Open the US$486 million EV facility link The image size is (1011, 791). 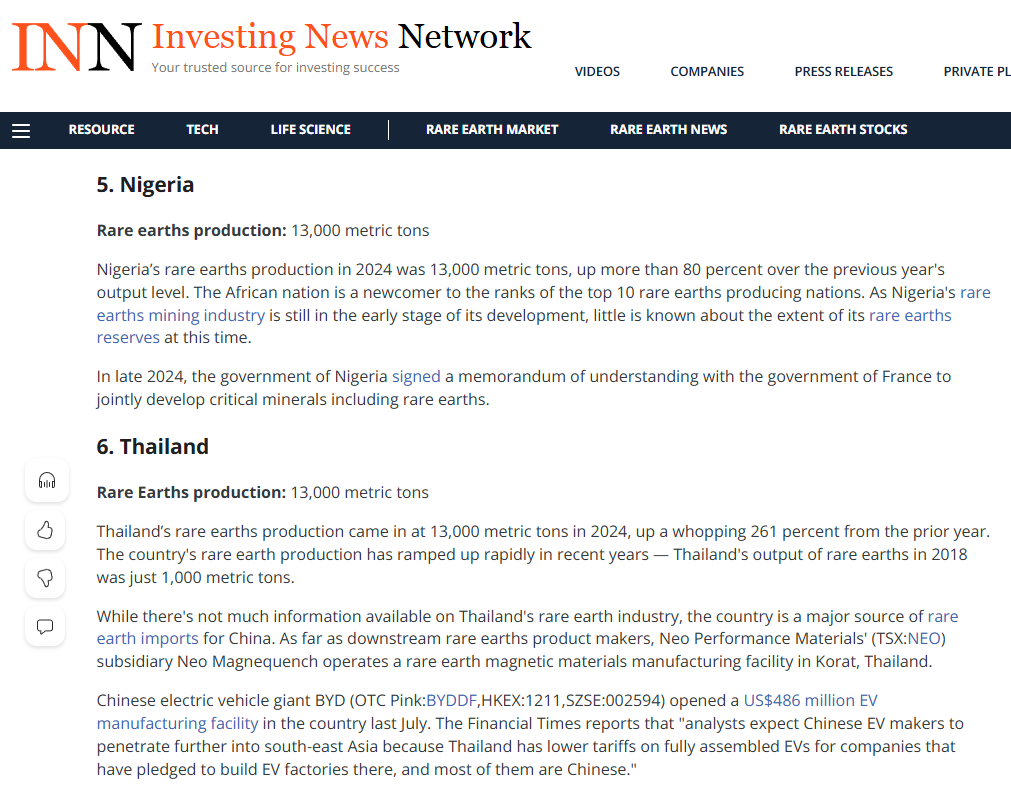pyautogui.click(x=810, y=700)
